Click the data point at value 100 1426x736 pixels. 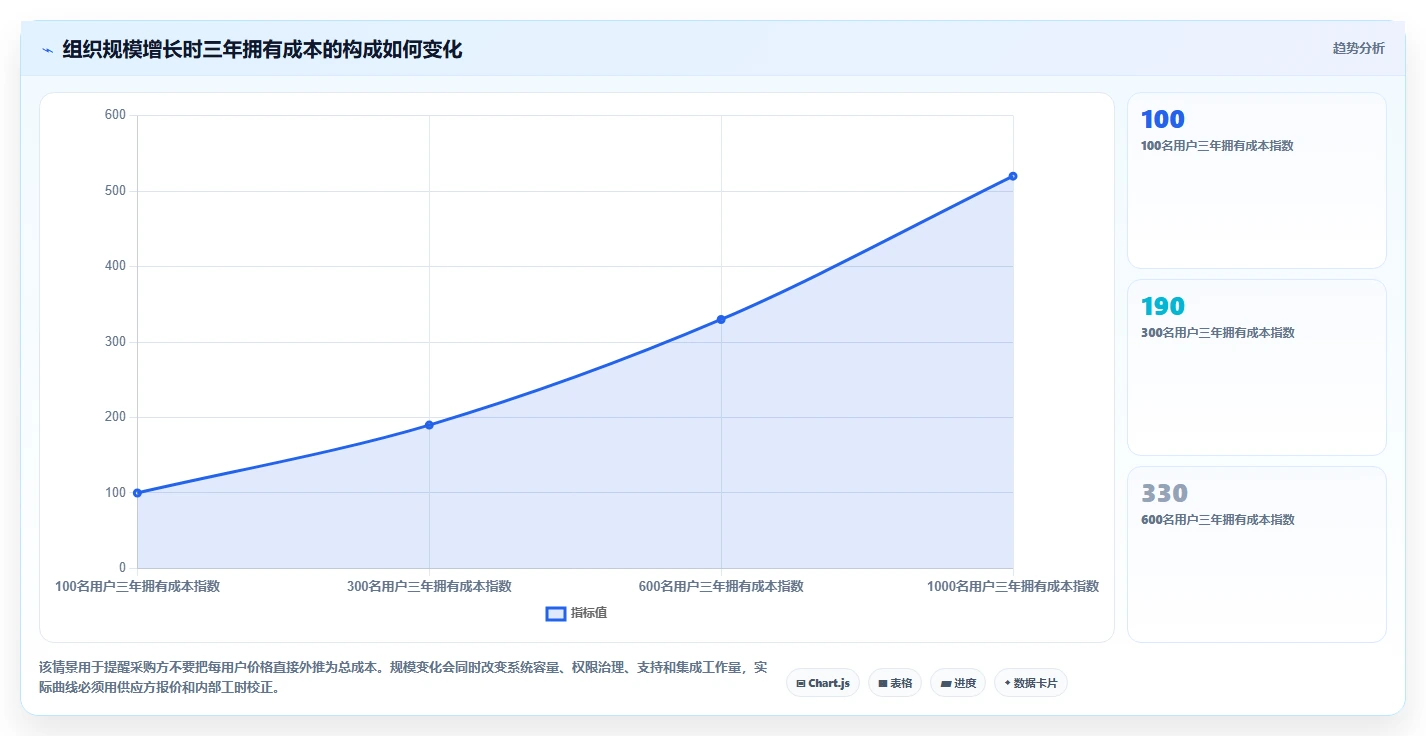click(137, 493)
